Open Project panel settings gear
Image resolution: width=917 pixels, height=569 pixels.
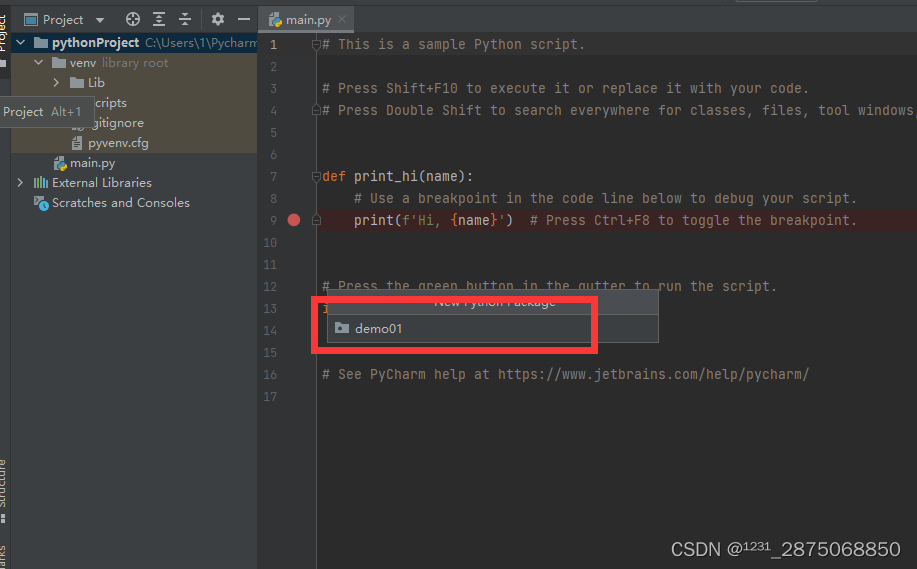218,19
